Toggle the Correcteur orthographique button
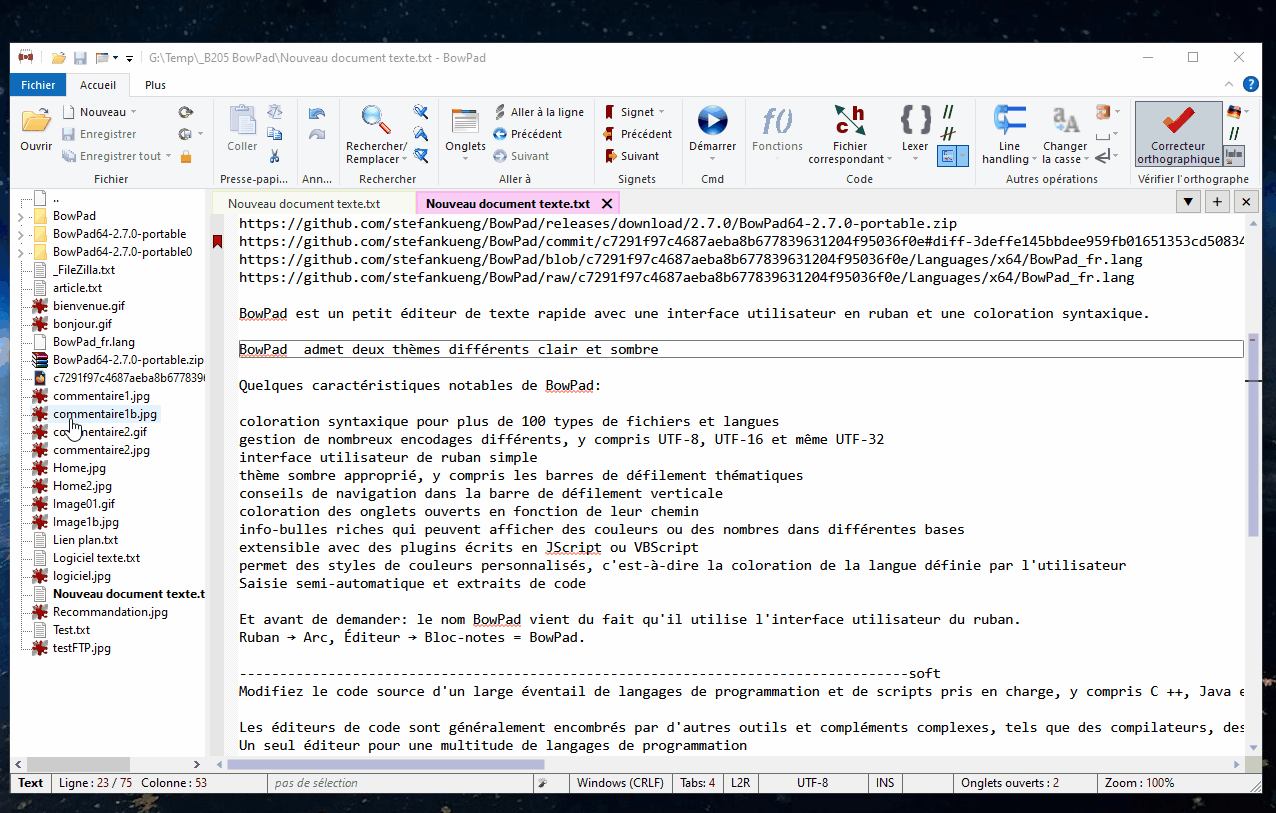 1178,134
